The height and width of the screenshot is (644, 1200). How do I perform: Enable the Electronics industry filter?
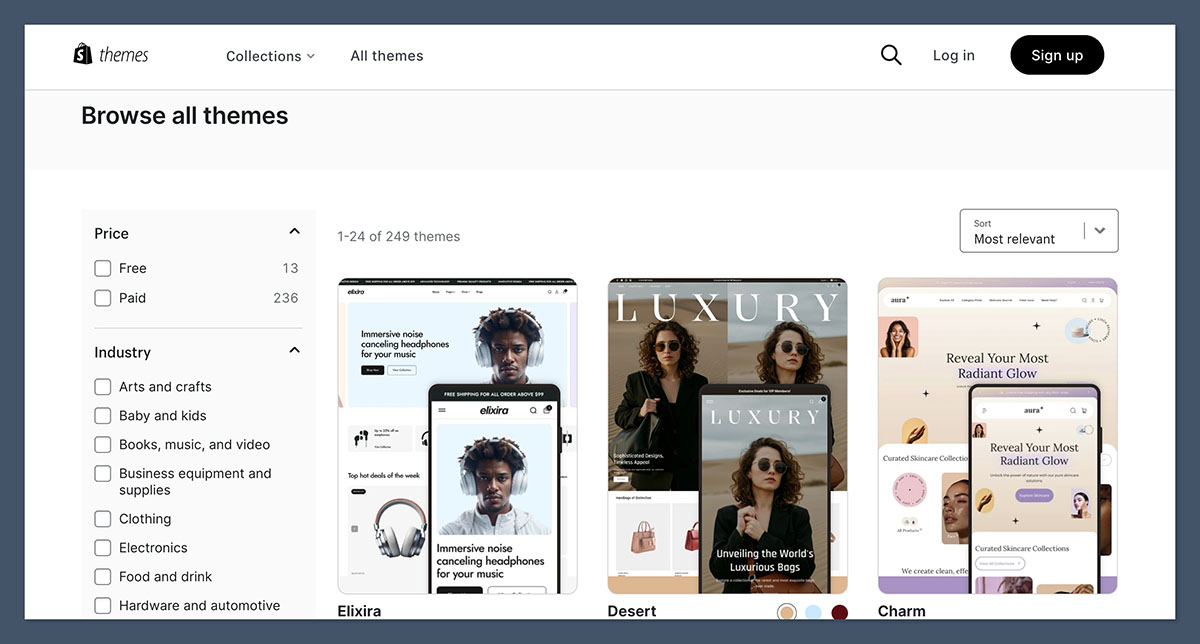point(102,547)
